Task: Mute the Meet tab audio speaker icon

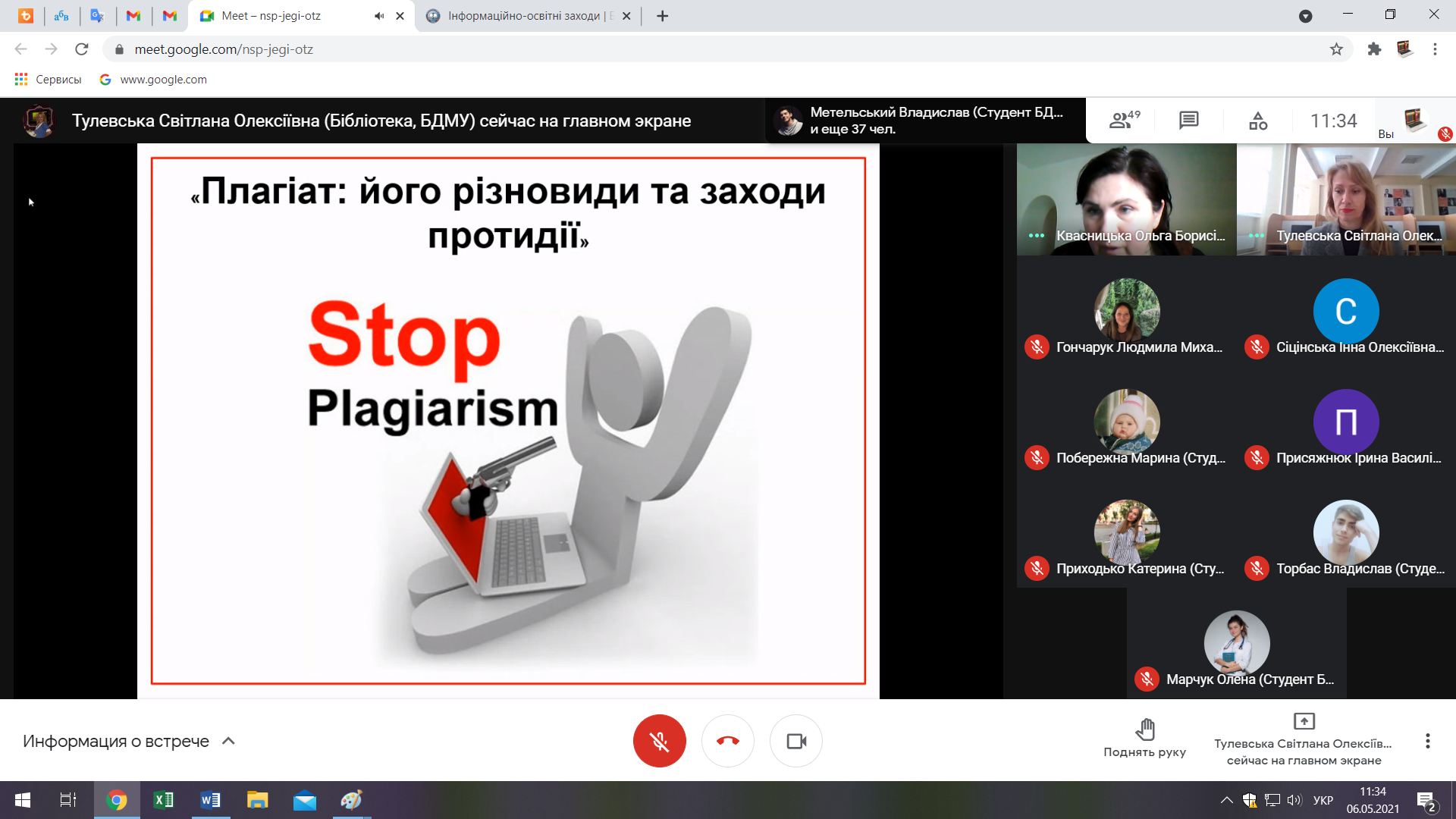Action: pyautogui.click(x=379, y=16)
